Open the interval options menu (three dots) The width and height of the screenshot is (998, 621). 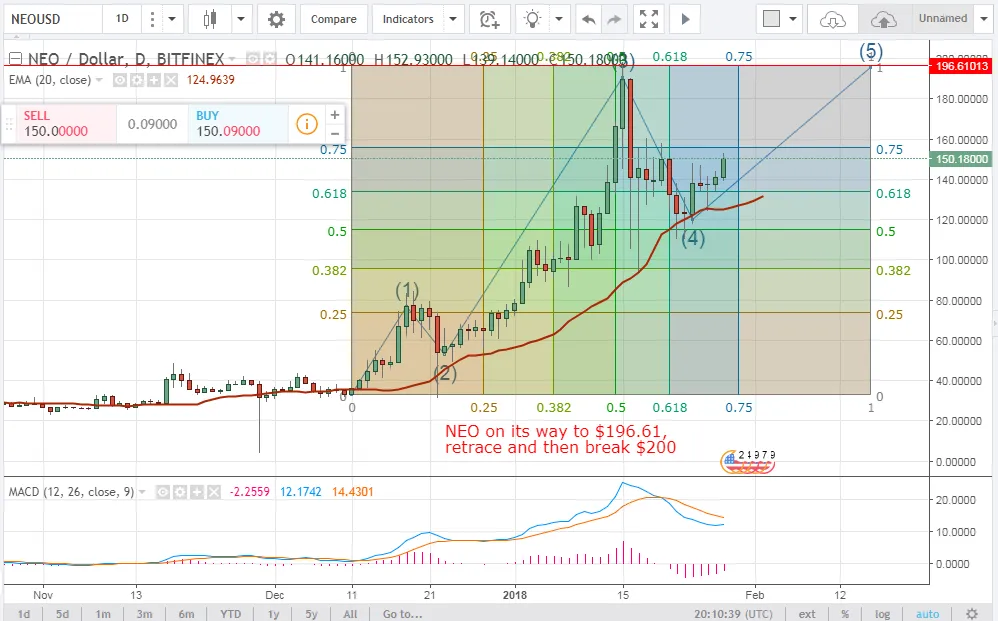tap(151, 19)
